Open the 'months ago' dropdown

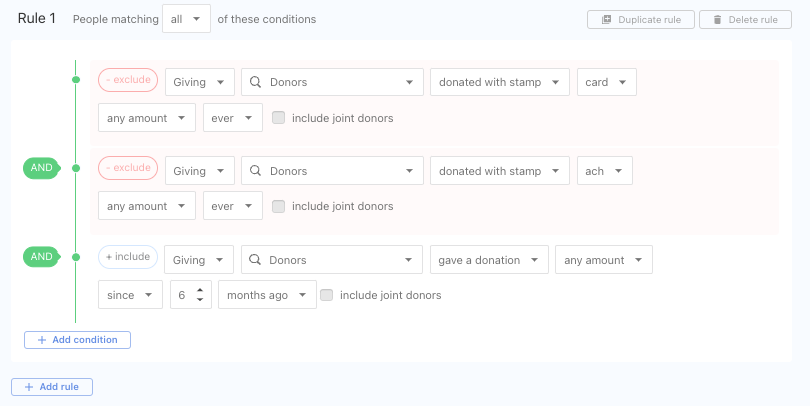(x=267, y=294)
